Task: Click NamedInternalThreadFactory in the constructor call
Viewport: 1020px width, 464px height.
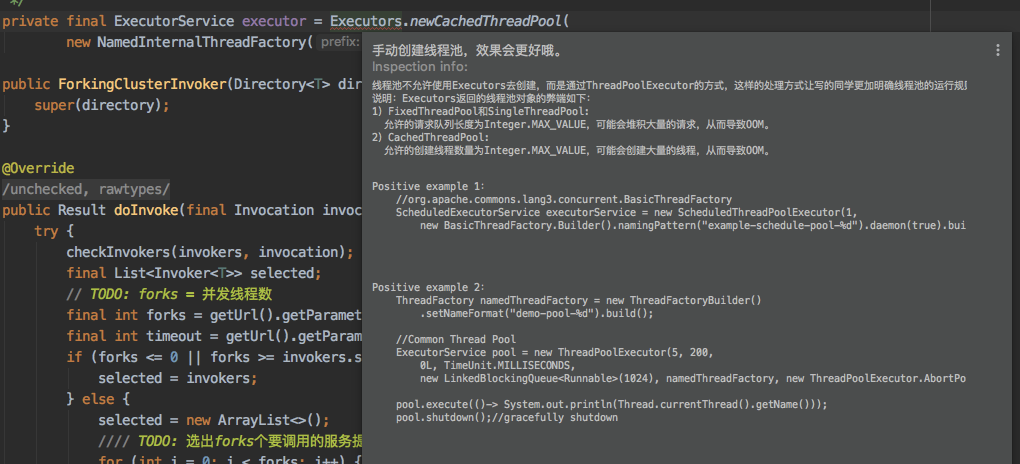Action: (x=201, y=42)
